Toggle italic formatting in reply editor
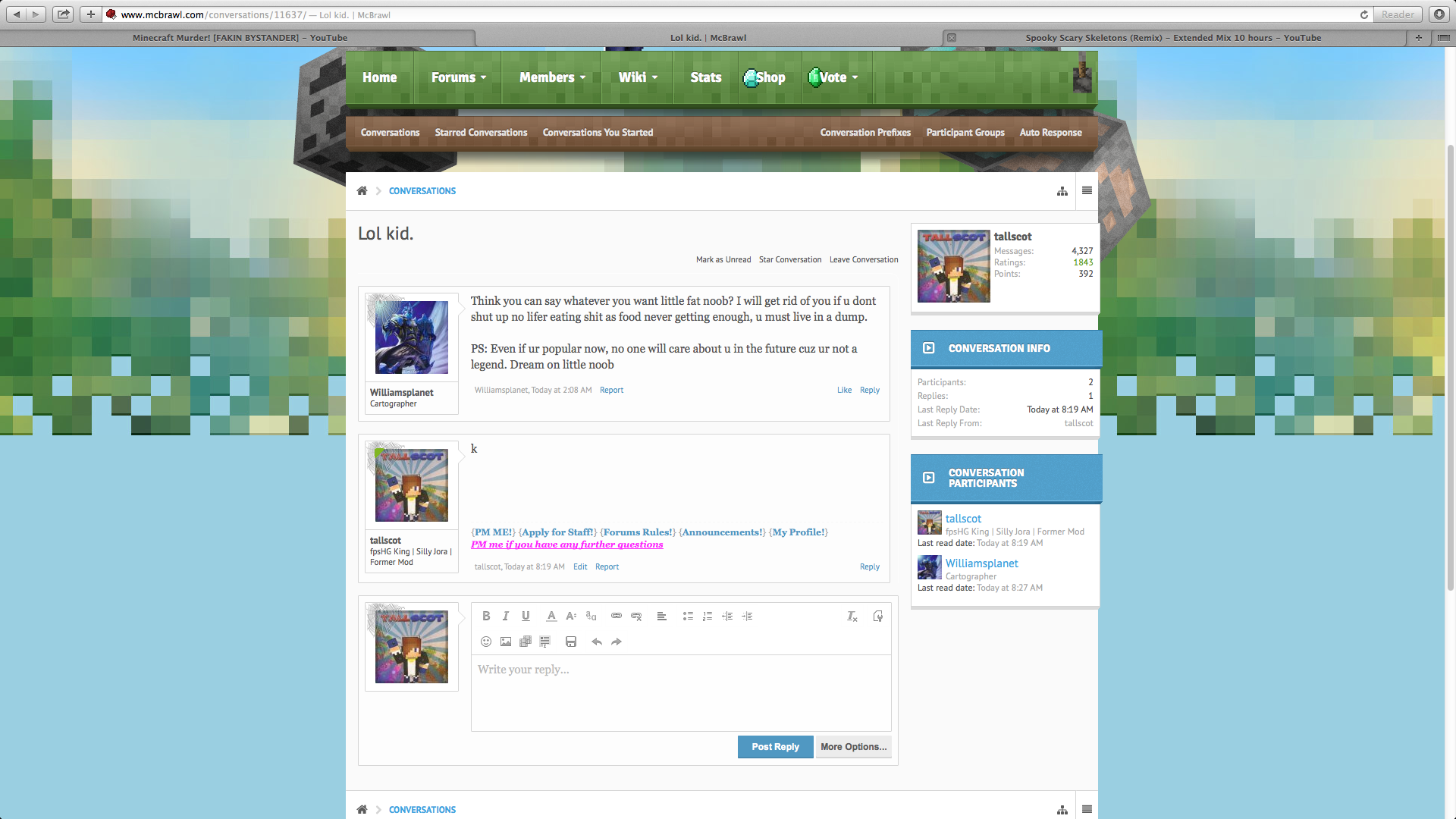Viewport: 1456px width, 819px height. coord(506,616)
